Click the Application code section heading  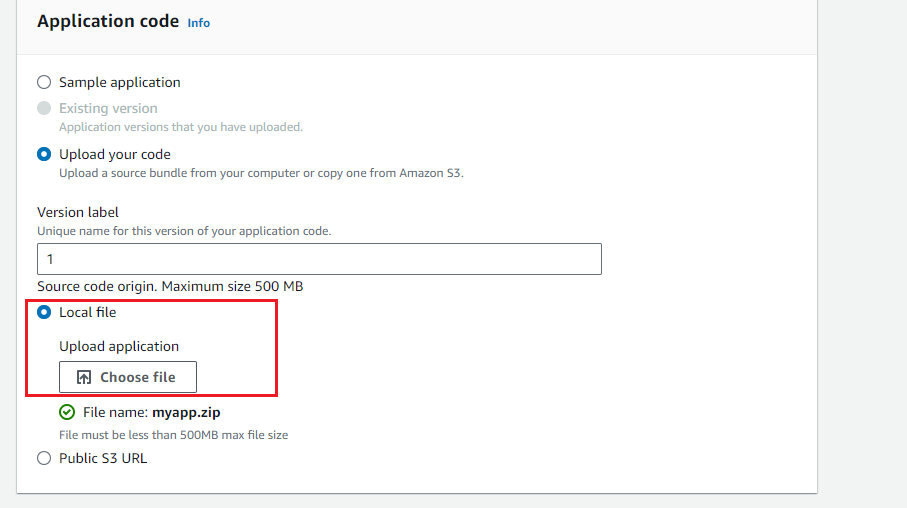pos(108,21)
